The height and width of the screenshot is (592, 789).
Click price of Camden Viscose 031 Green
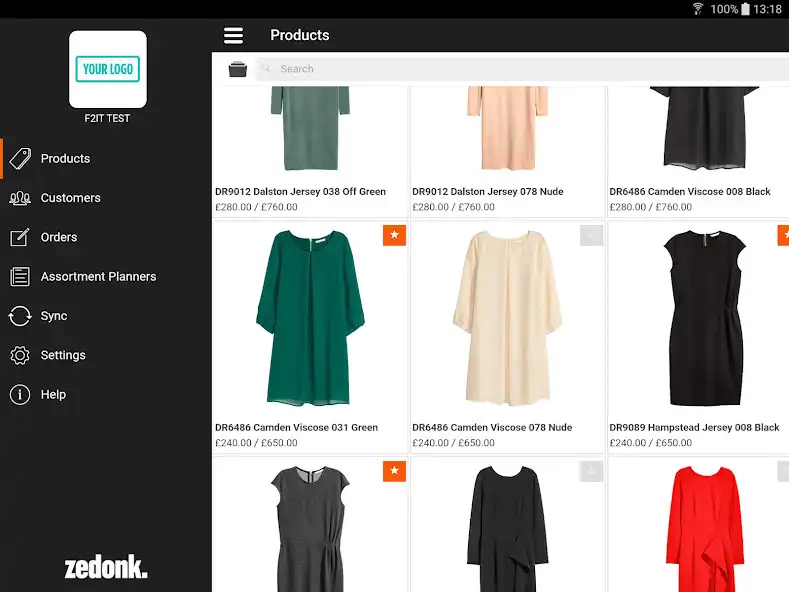(x=256, y=443)
